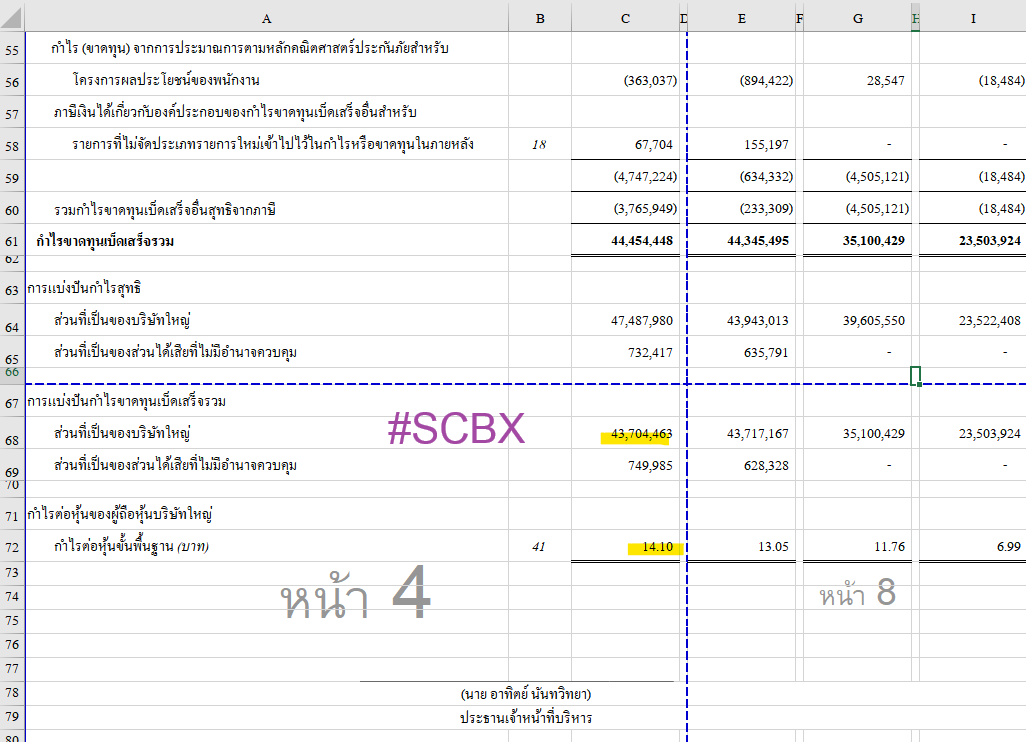Select column B header

point(540,18)
